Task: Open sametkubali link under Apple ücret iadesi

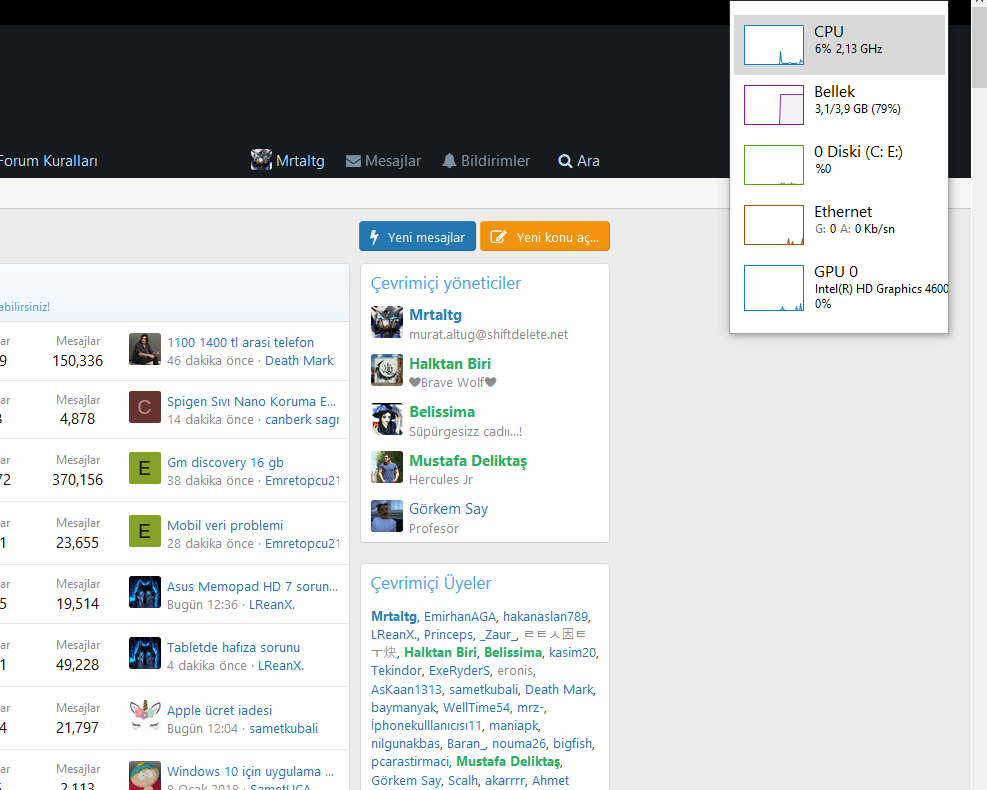Action: [283, 729]
